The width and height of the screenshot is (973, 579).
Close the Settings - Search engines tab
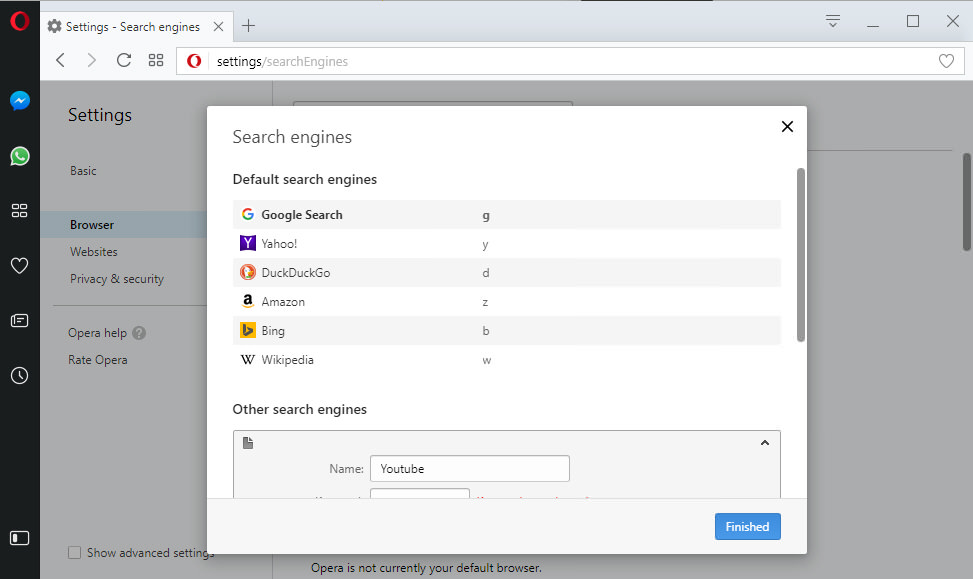click(218, 27)
